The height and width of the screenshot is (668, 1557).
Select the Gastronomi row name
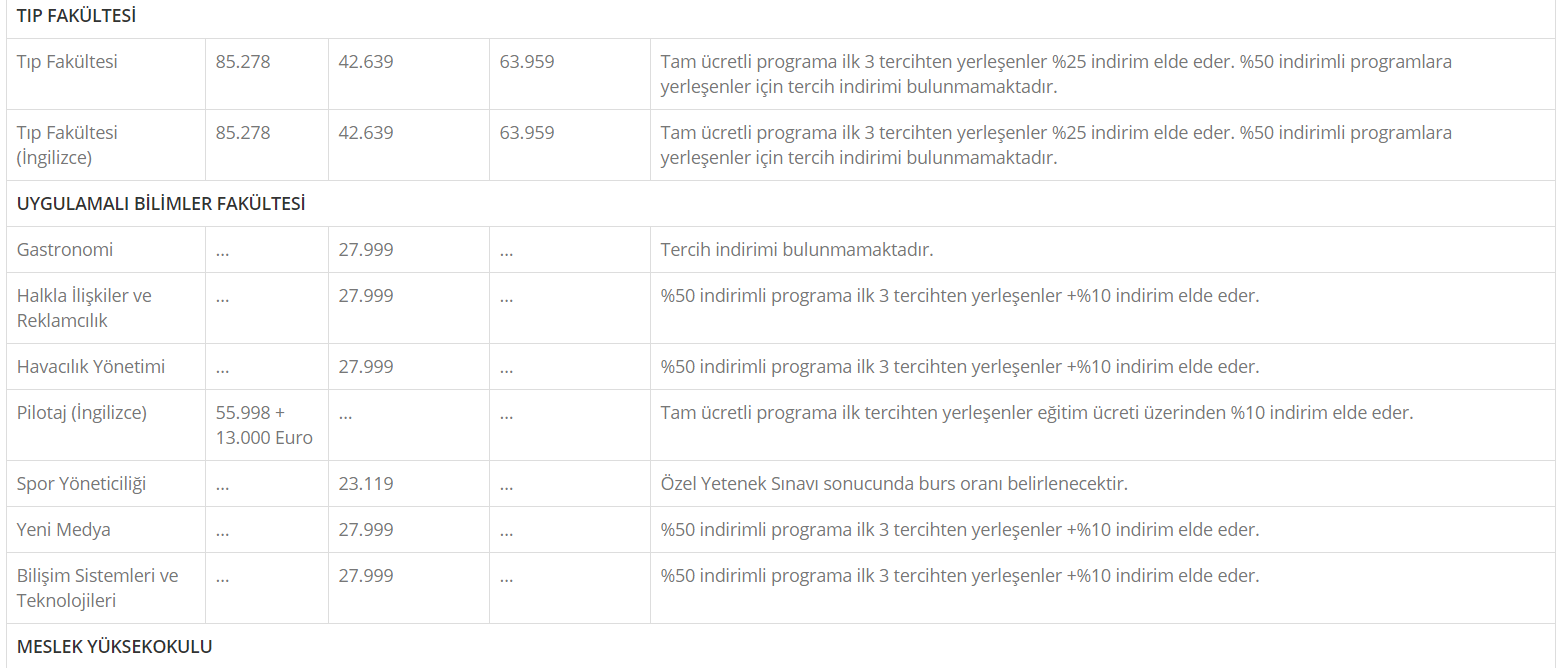(x=65, y=250)
